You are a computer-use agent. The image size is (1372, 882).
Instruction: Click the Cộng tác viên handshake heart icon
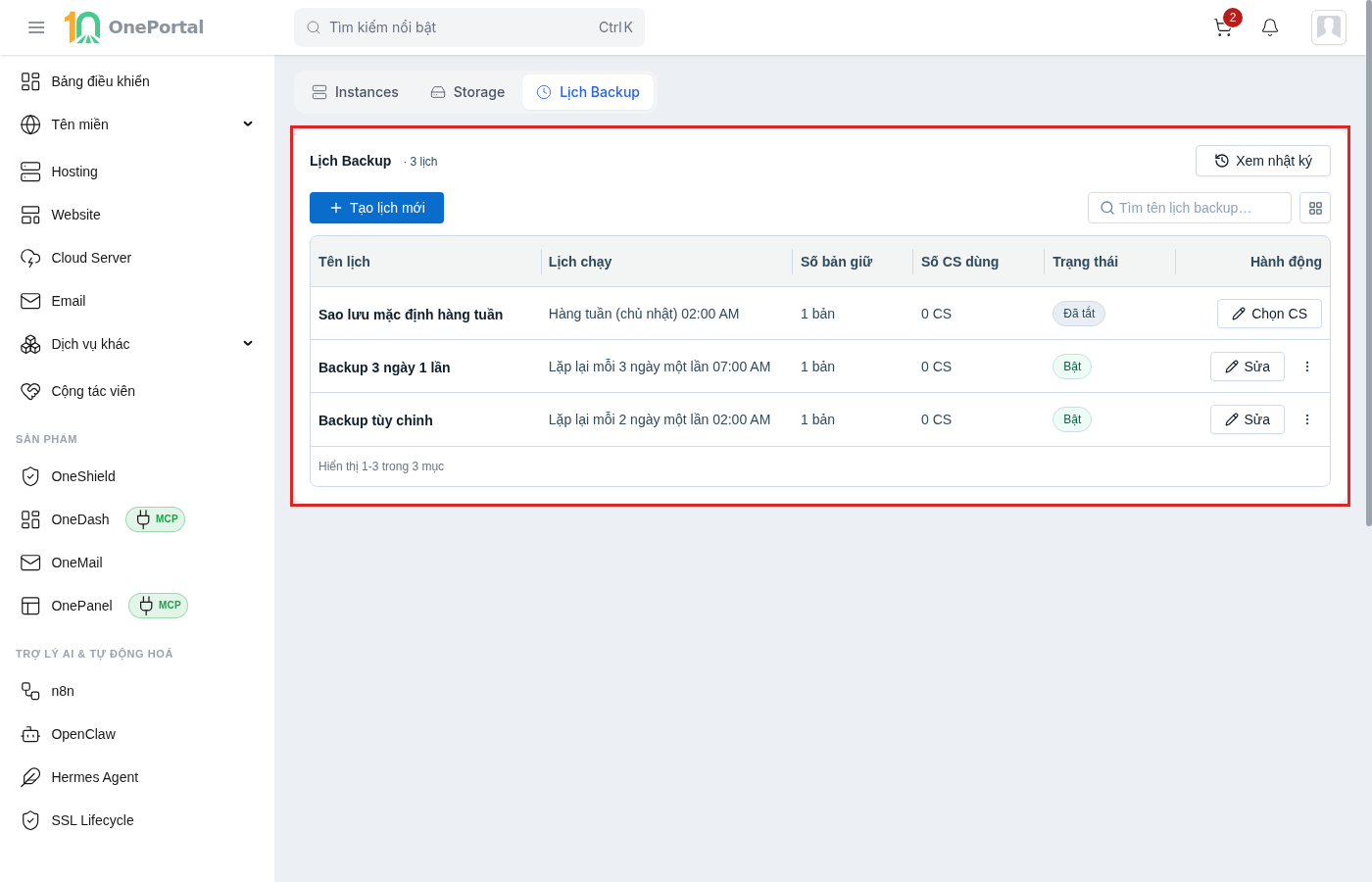point(30,391)
